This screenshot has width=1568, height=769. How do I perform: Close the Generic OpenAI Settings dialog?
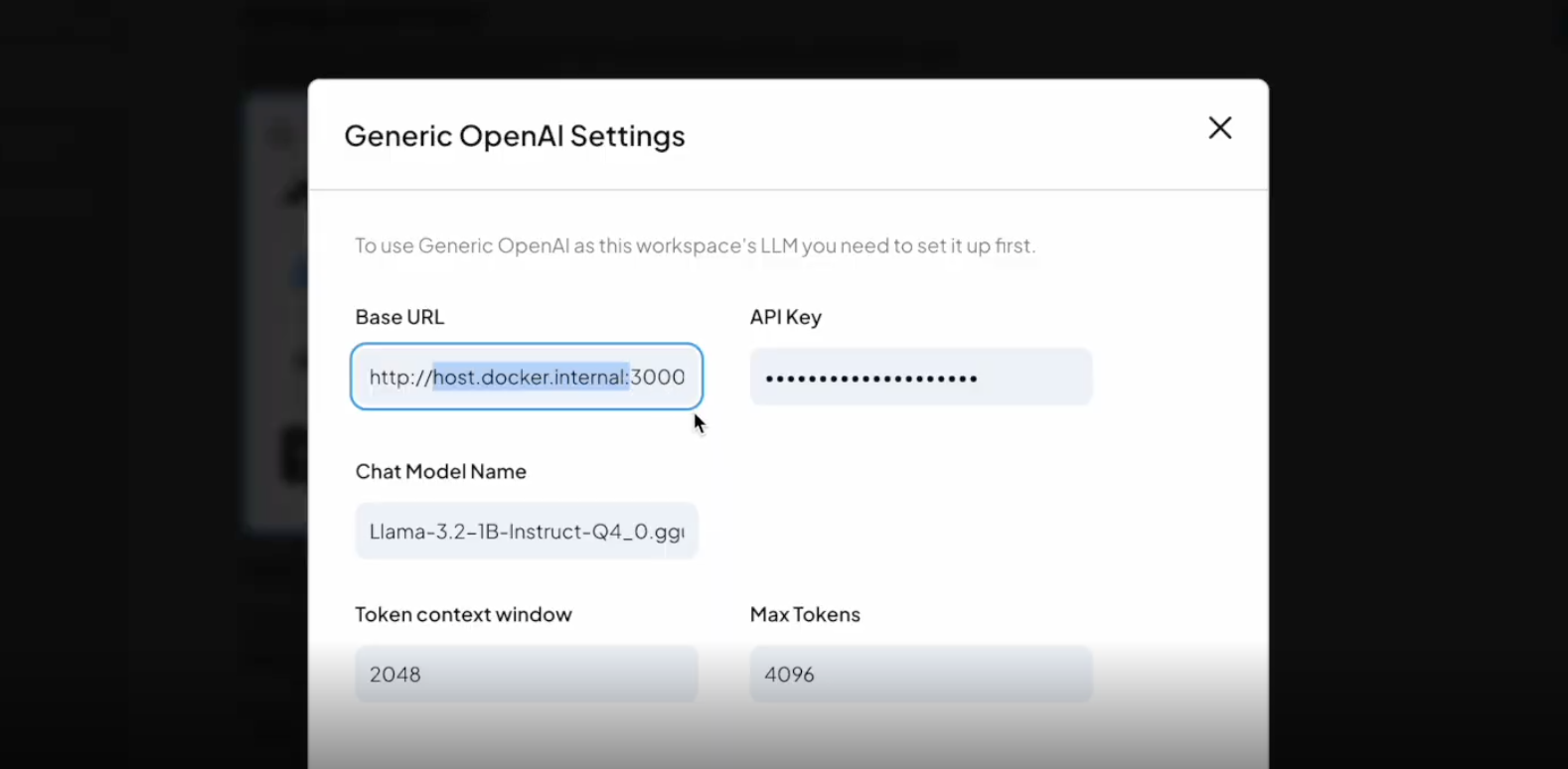1219,128
